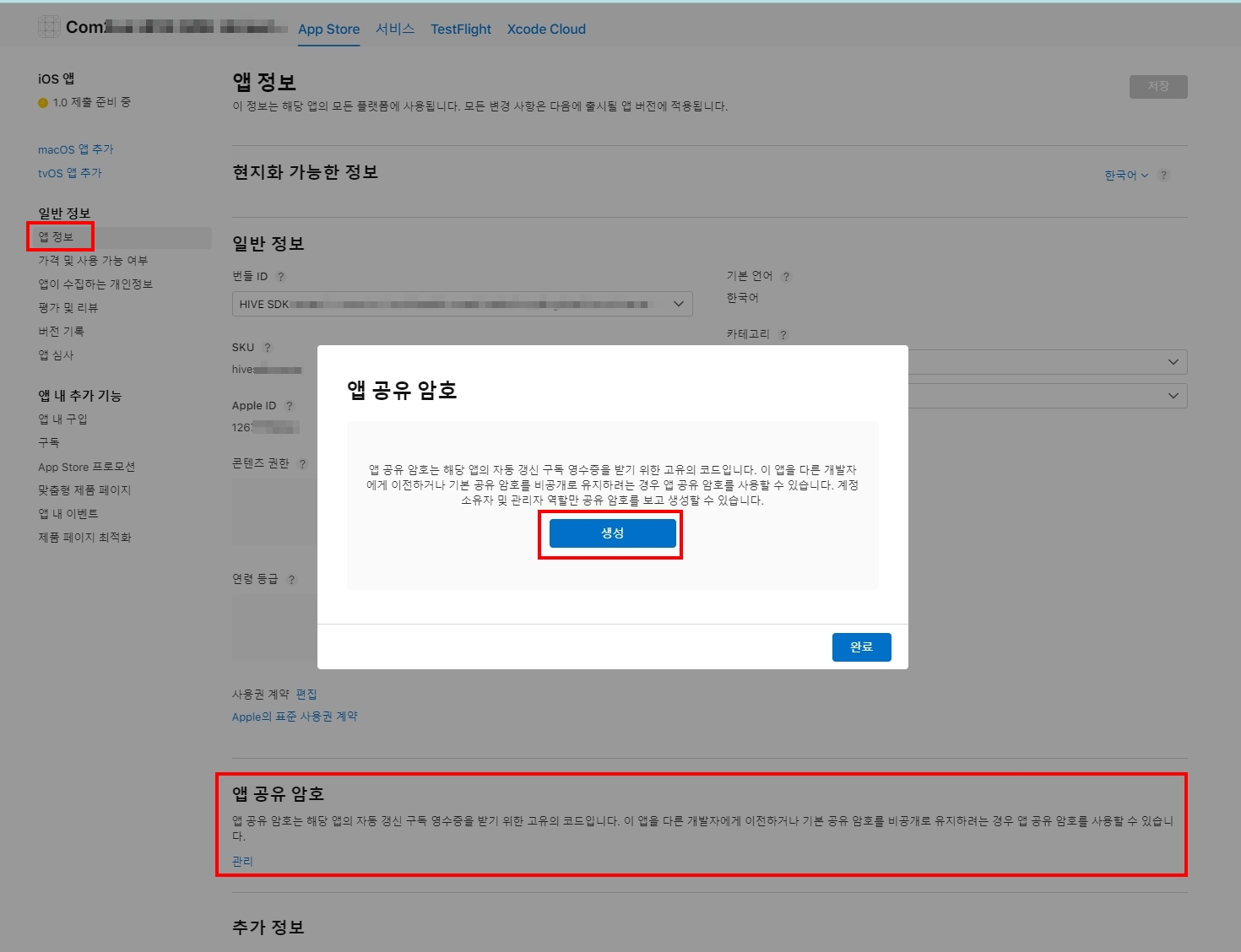Click the help icon beside Apple ID
Image resolution: width=1241 pixels, height=952 pixels.
click(290, 406)
